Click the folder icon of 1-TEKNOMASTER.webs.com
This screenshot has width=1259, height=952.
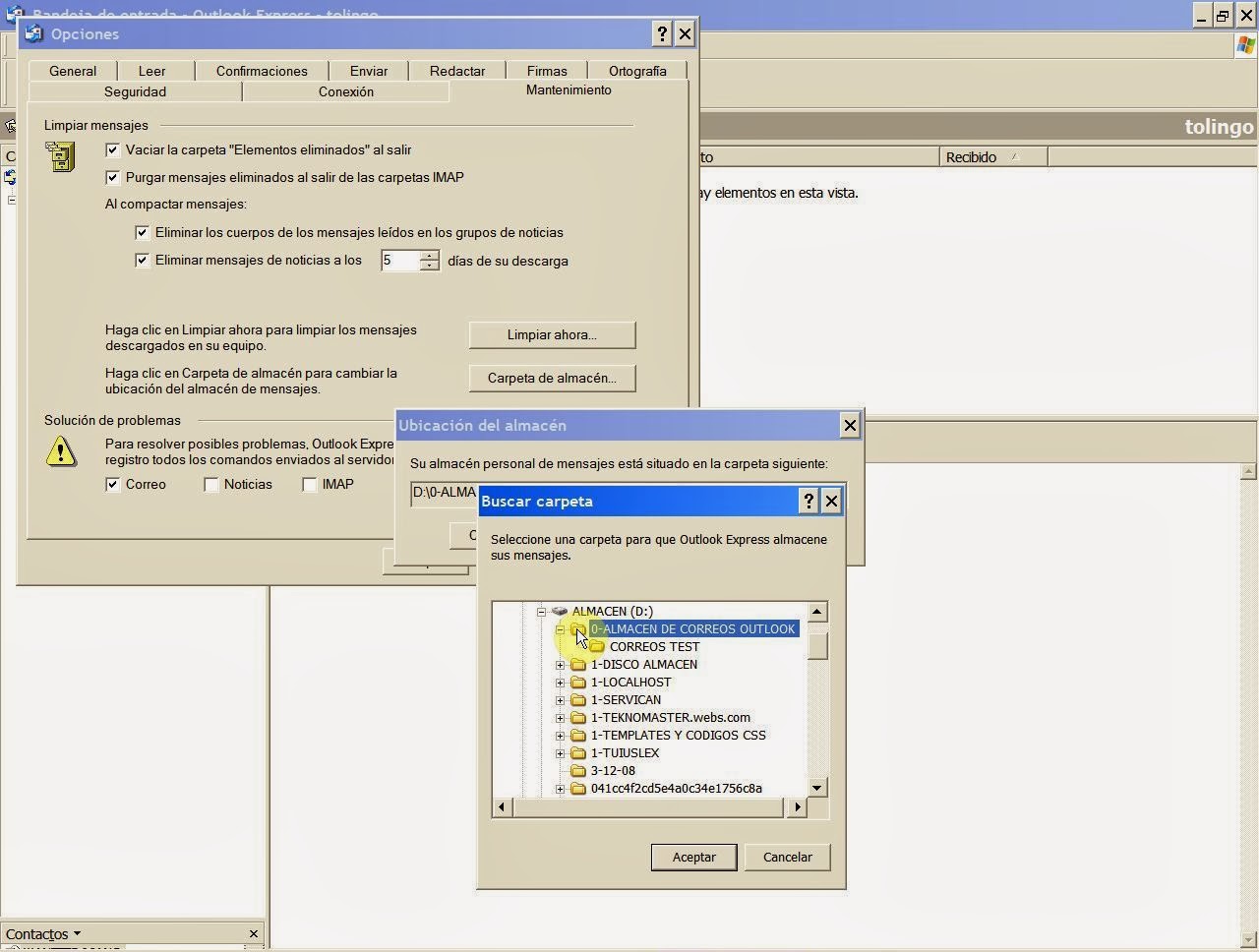[578, 717]
